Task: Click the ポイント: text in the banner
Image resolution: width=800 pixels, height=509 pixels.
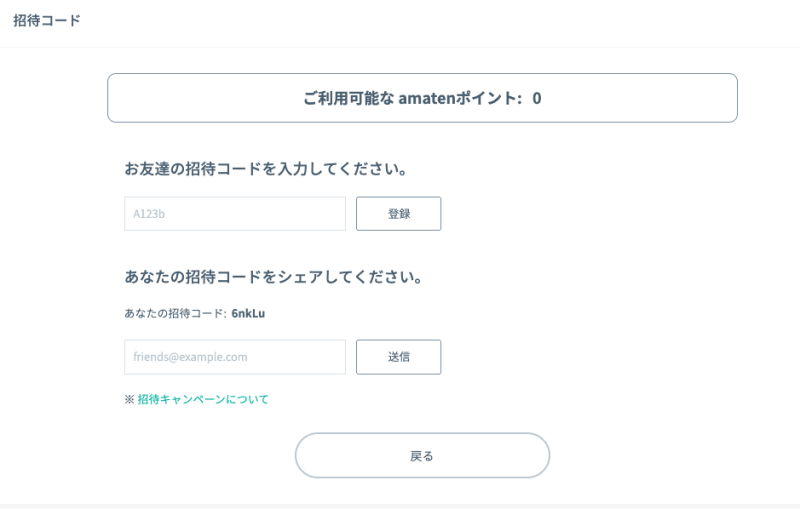Action: pos(491,98)
